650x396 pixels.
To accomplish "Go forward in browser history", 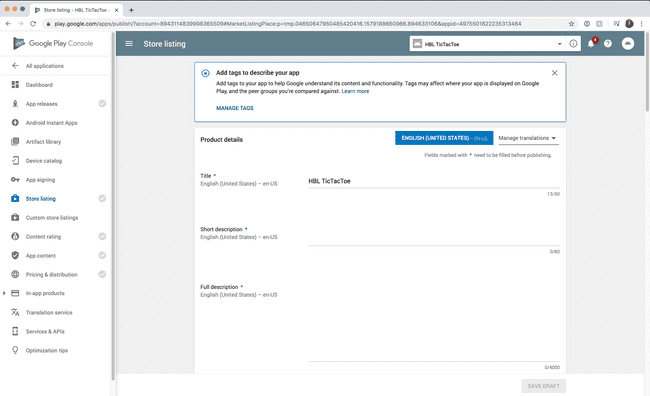I will [x=21, y=24].
